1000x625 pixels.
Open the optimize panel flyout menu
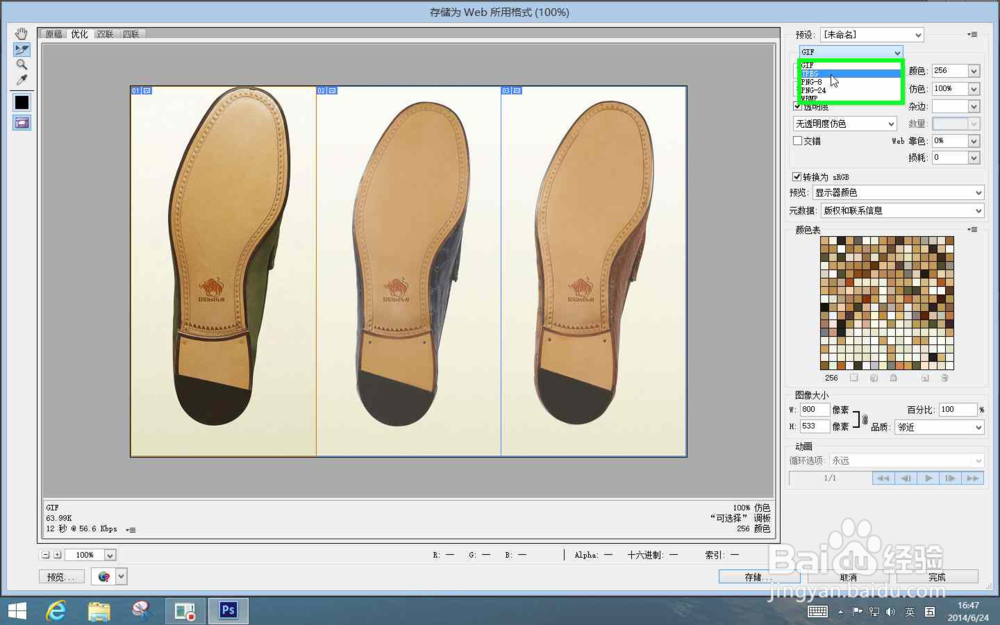click(972, 34)
